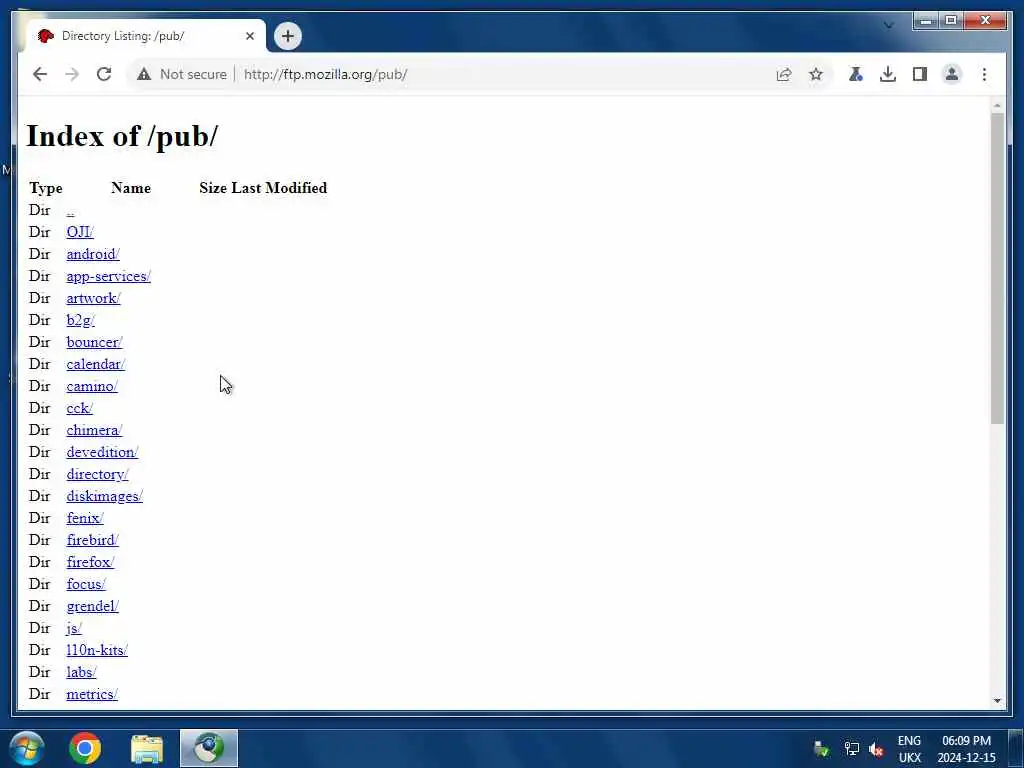This screenshot has width=1024, height=768.
Task: Open the b2g/ directory
Action: tap(80, 321)
